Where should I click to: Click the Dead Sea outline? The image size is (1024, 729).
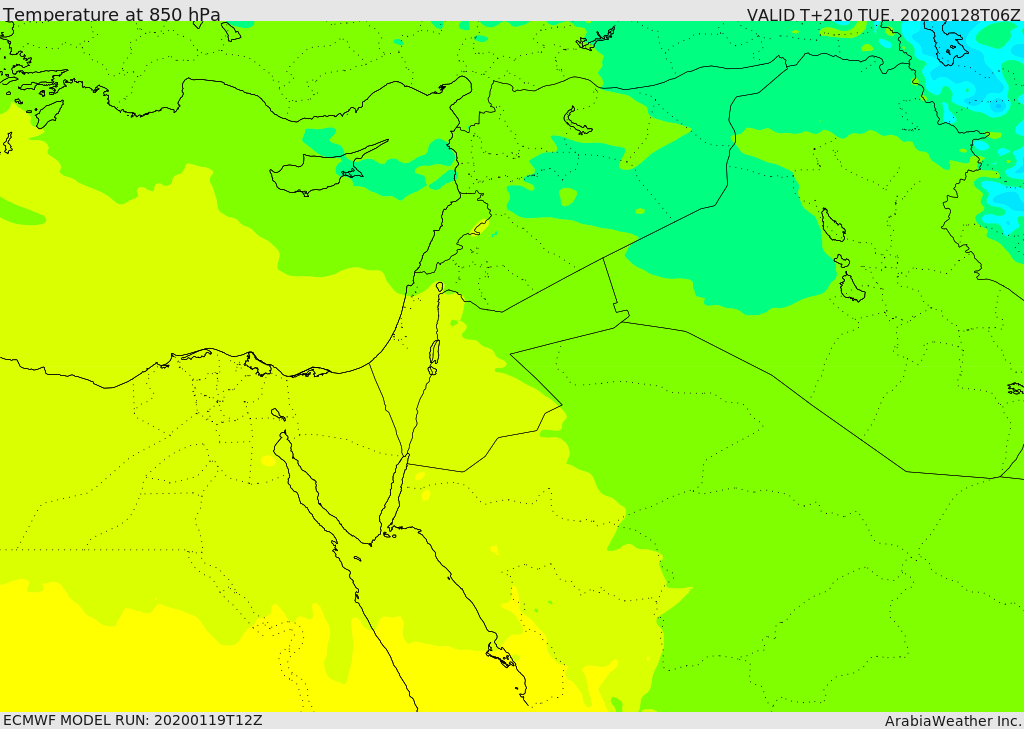433,357
